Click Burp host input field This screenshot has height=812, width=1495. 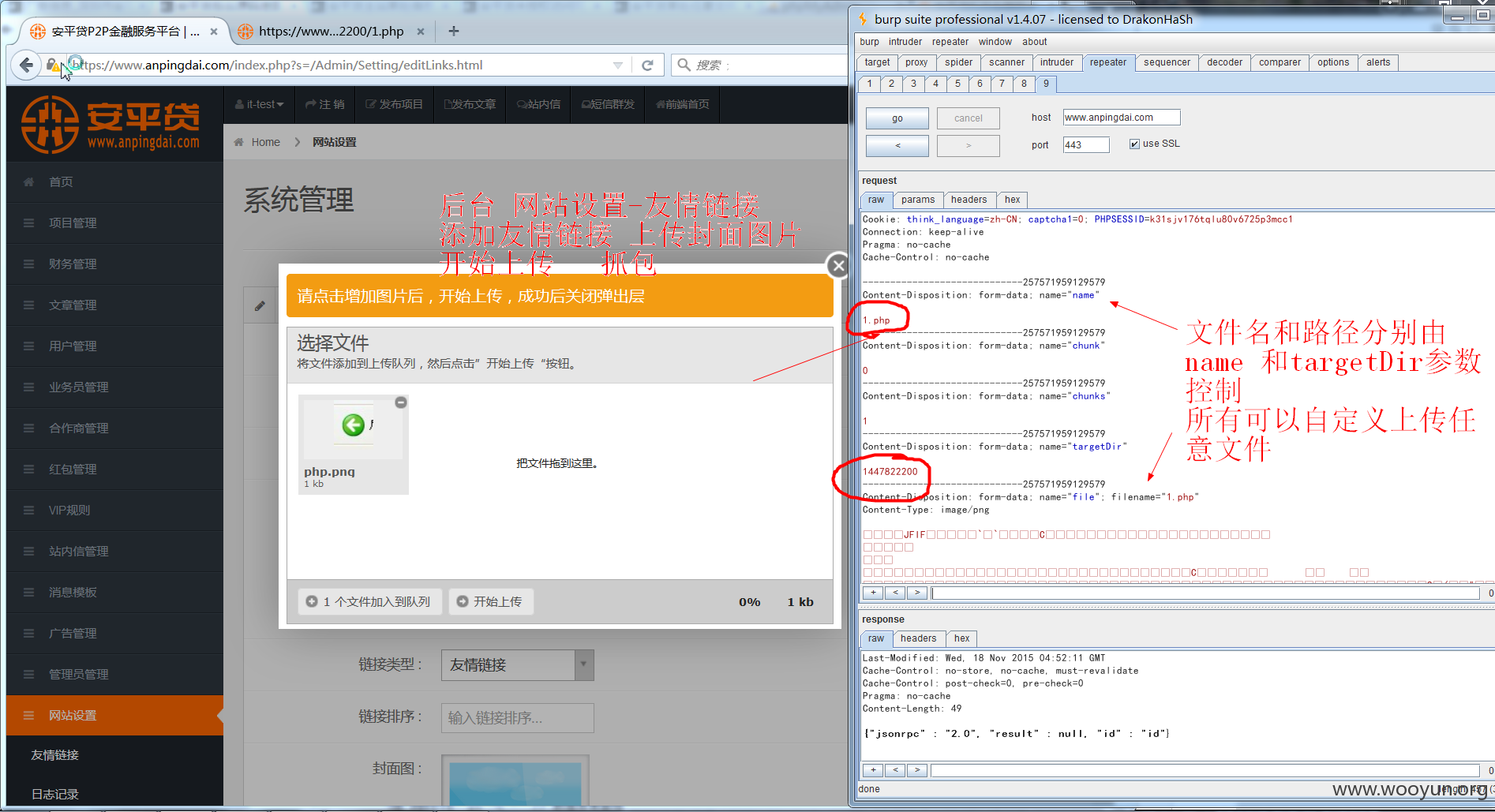[x=1122, y=118]
